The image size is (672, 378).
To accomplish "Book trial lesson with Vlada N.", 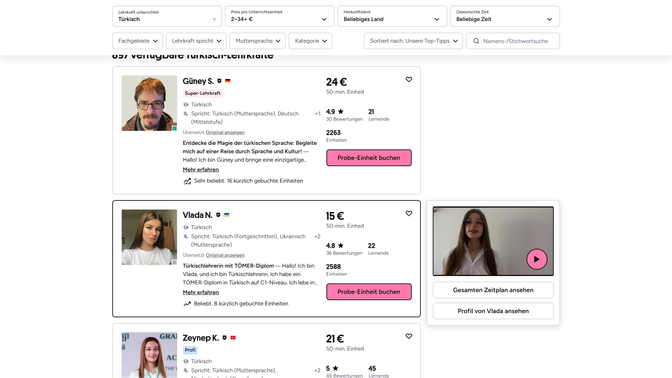I will coord(369,292).
